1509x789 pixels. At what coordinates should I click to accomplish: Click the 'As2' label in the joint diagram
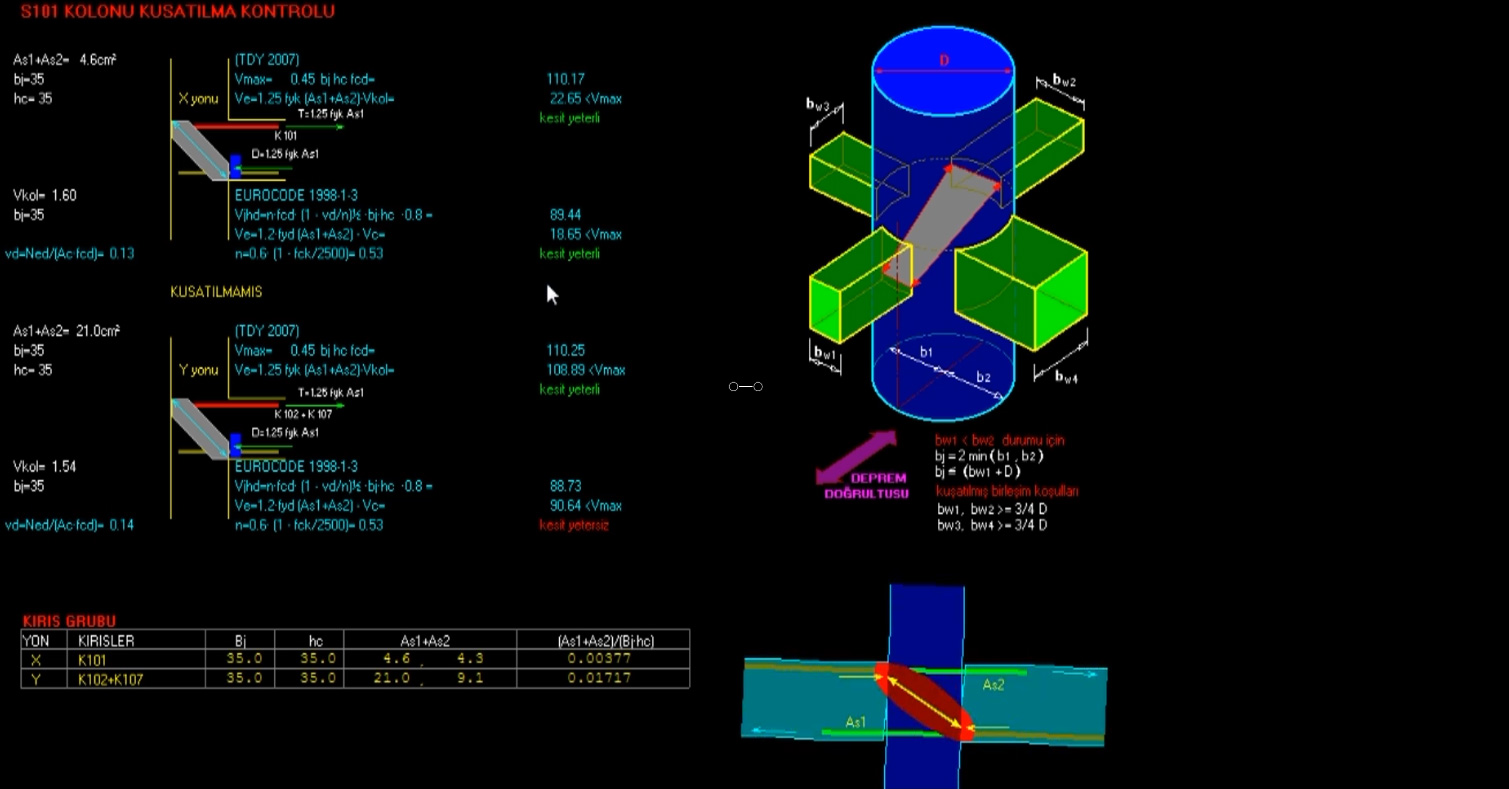click(993, 686)
